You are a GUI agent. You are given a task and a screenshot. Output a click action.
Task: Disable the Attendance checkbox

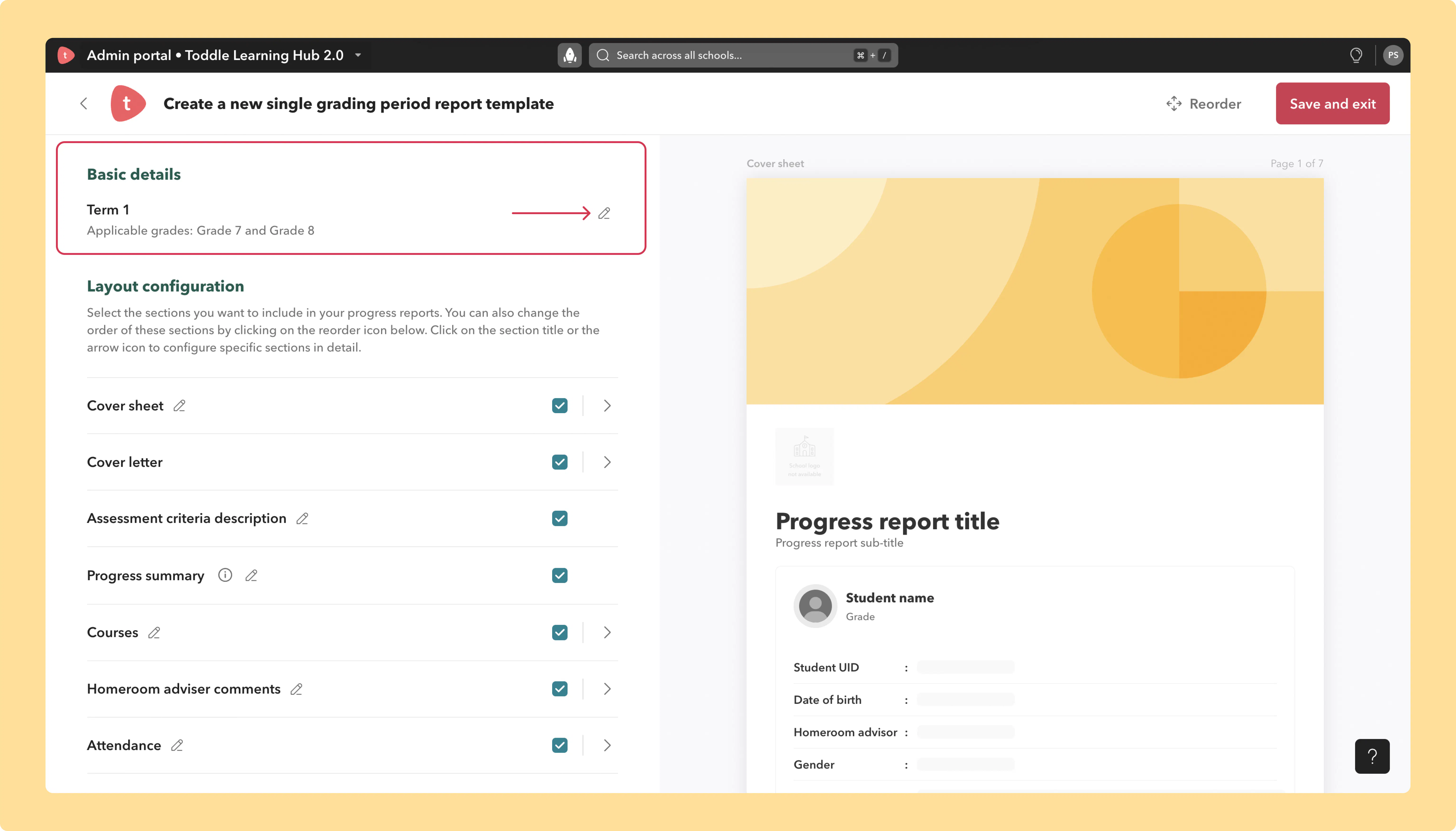point(560,745)
